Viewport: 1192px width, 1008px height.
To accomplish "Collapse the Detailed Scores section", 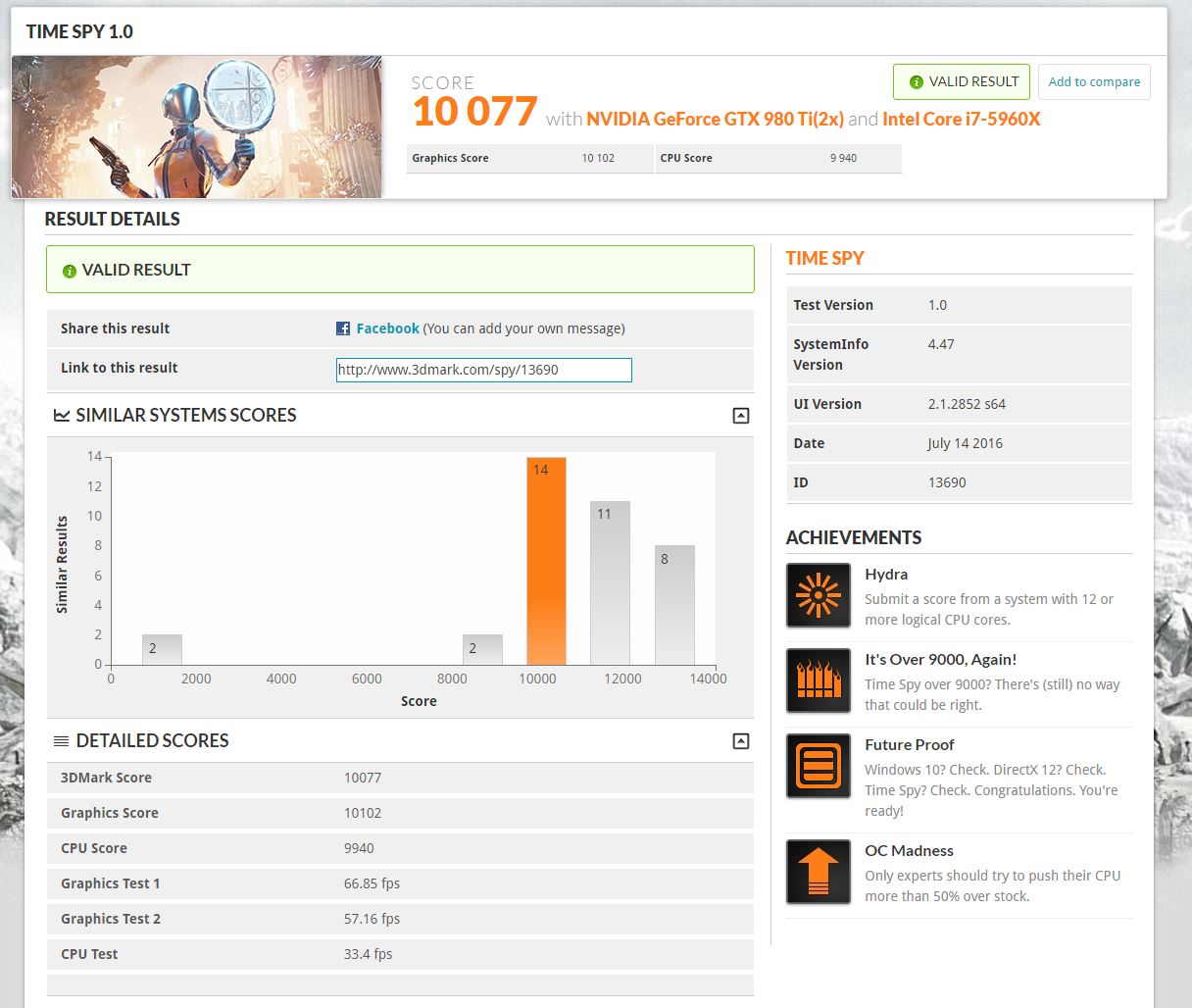I will [x=741, y=741].
